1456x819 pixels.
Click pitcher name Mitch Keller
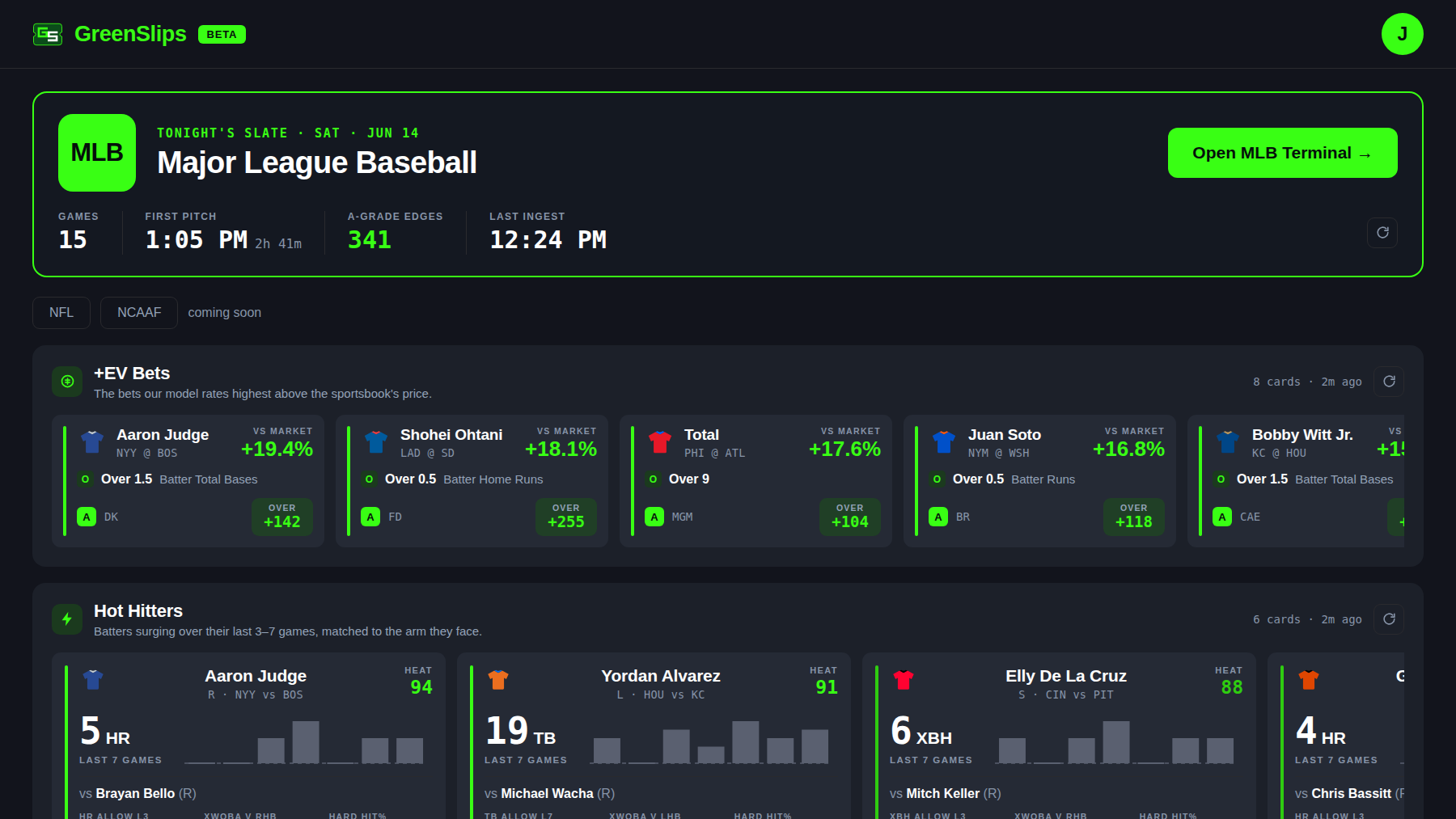(942, 794)
